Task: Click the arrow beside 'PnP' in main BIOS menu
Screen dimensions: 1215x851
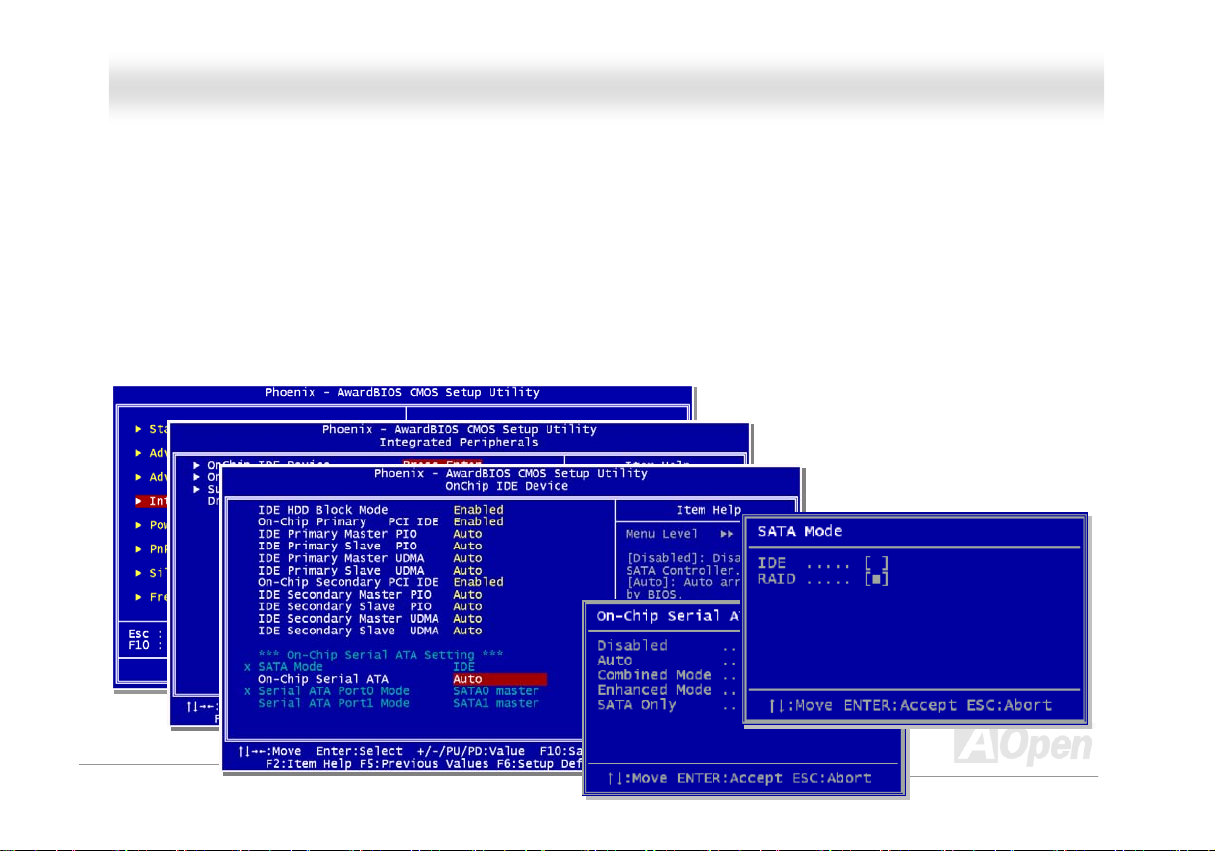Action: pyautogui.click(x=138, y=549)
